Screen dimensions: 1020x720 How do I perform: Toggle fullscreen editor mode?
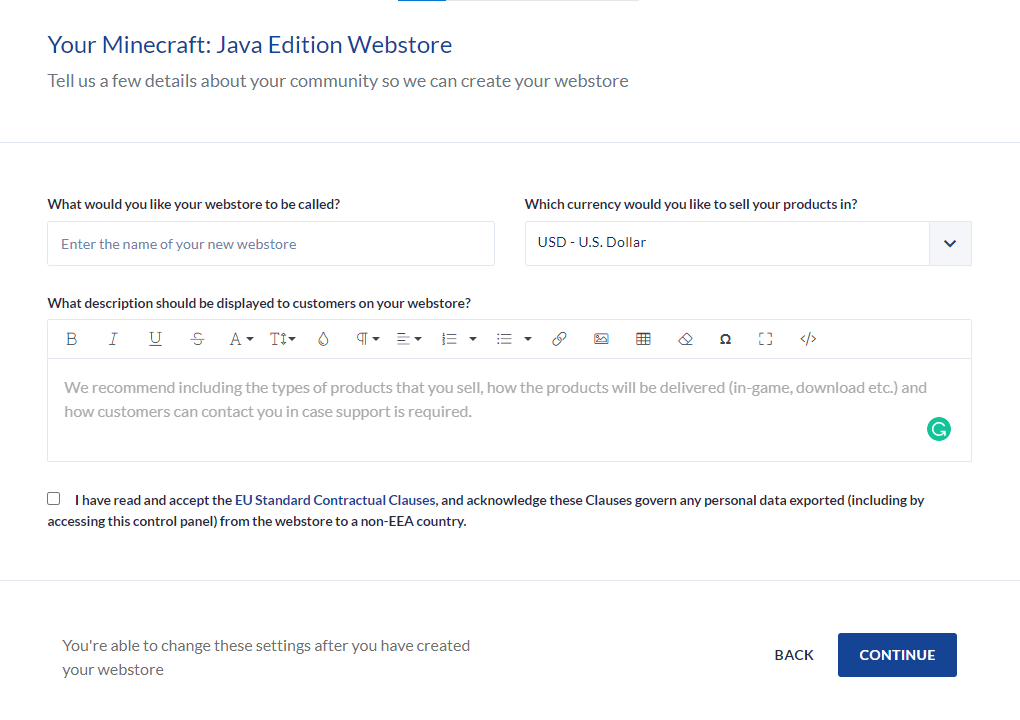766,339
